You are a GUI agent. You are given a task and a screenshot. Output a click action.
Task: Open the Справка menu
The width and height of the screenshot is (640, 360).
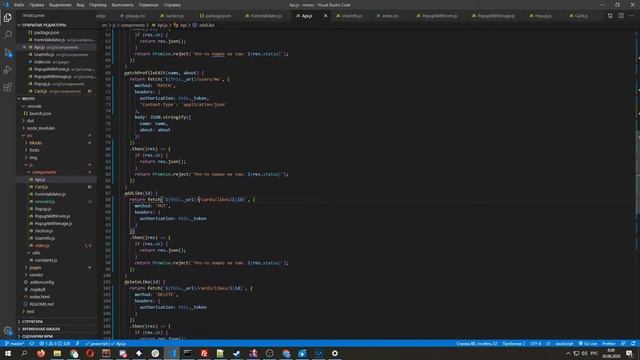pos(172,5)
